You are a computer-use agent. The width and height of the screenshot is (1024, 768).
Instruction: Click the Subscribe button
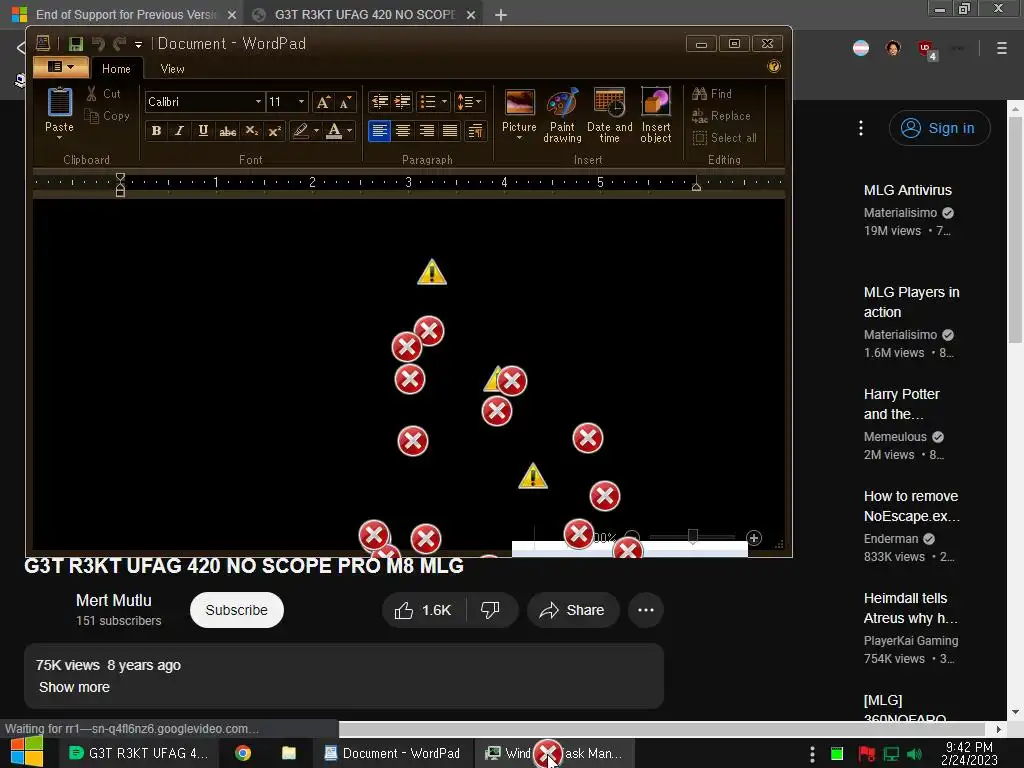(x=236, y=610)
